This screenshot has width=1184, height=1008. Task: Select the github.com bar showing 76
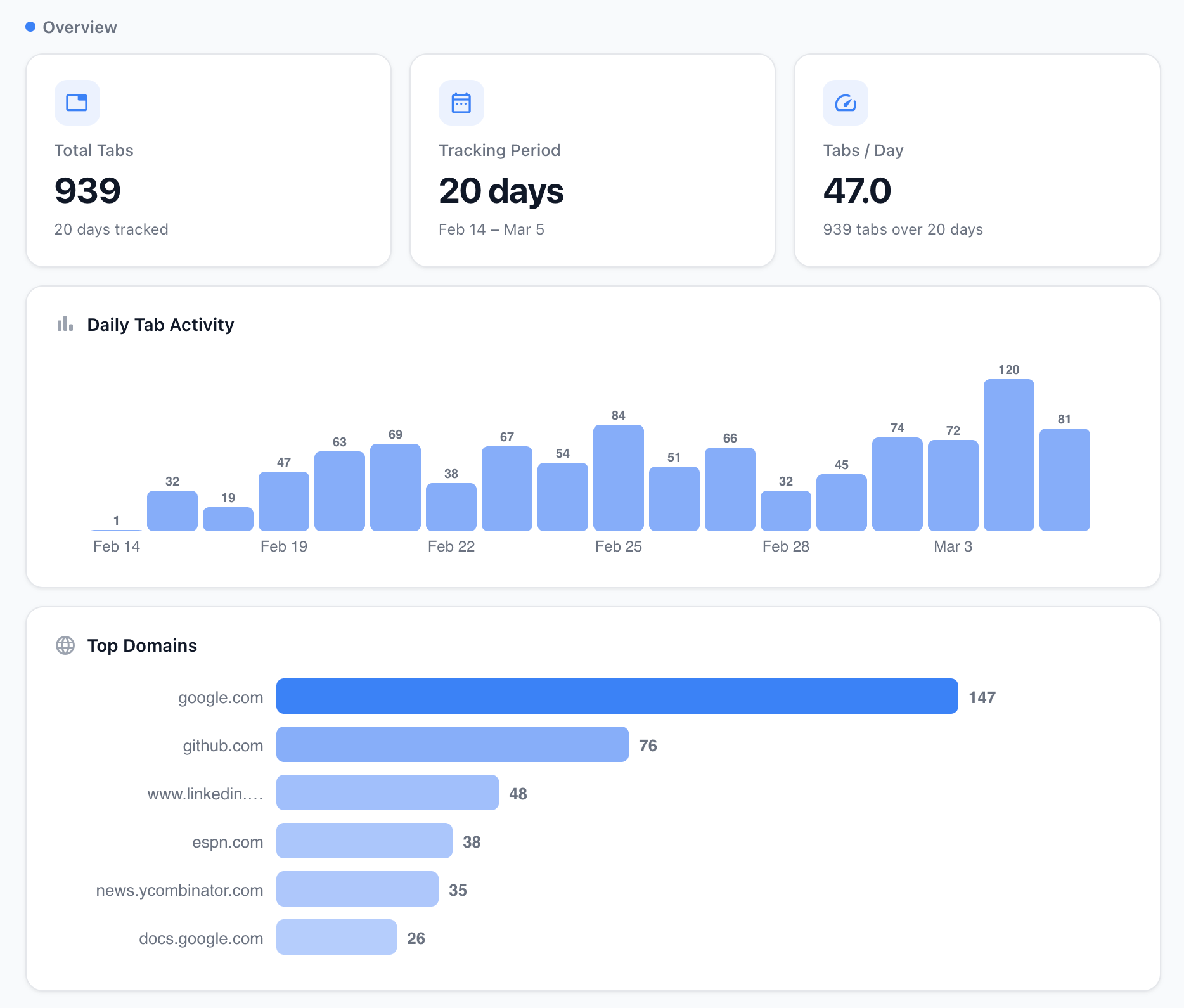[x=451, y=744]
